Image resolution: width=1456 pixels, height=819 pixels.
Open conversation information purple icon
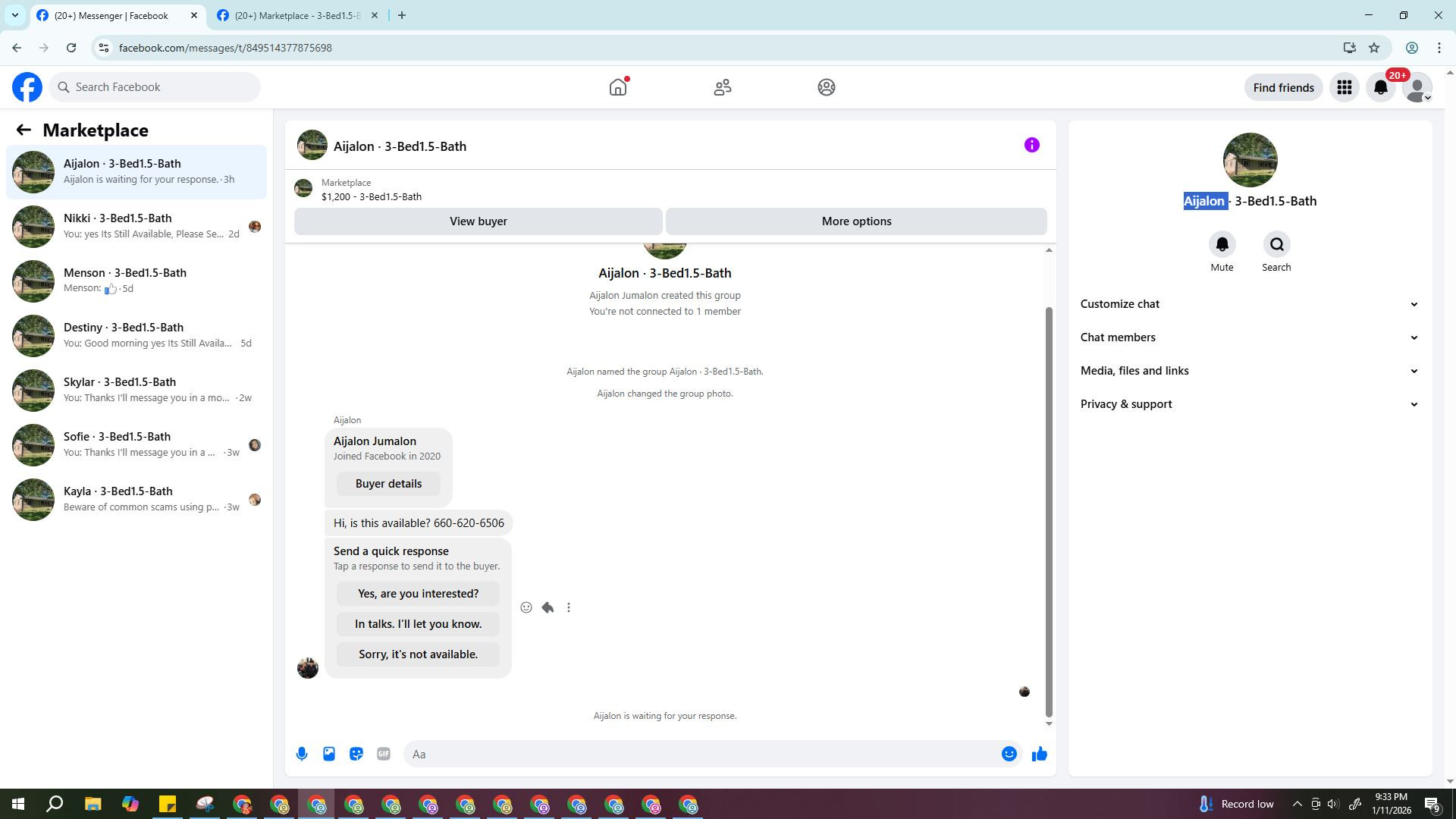1031,145
